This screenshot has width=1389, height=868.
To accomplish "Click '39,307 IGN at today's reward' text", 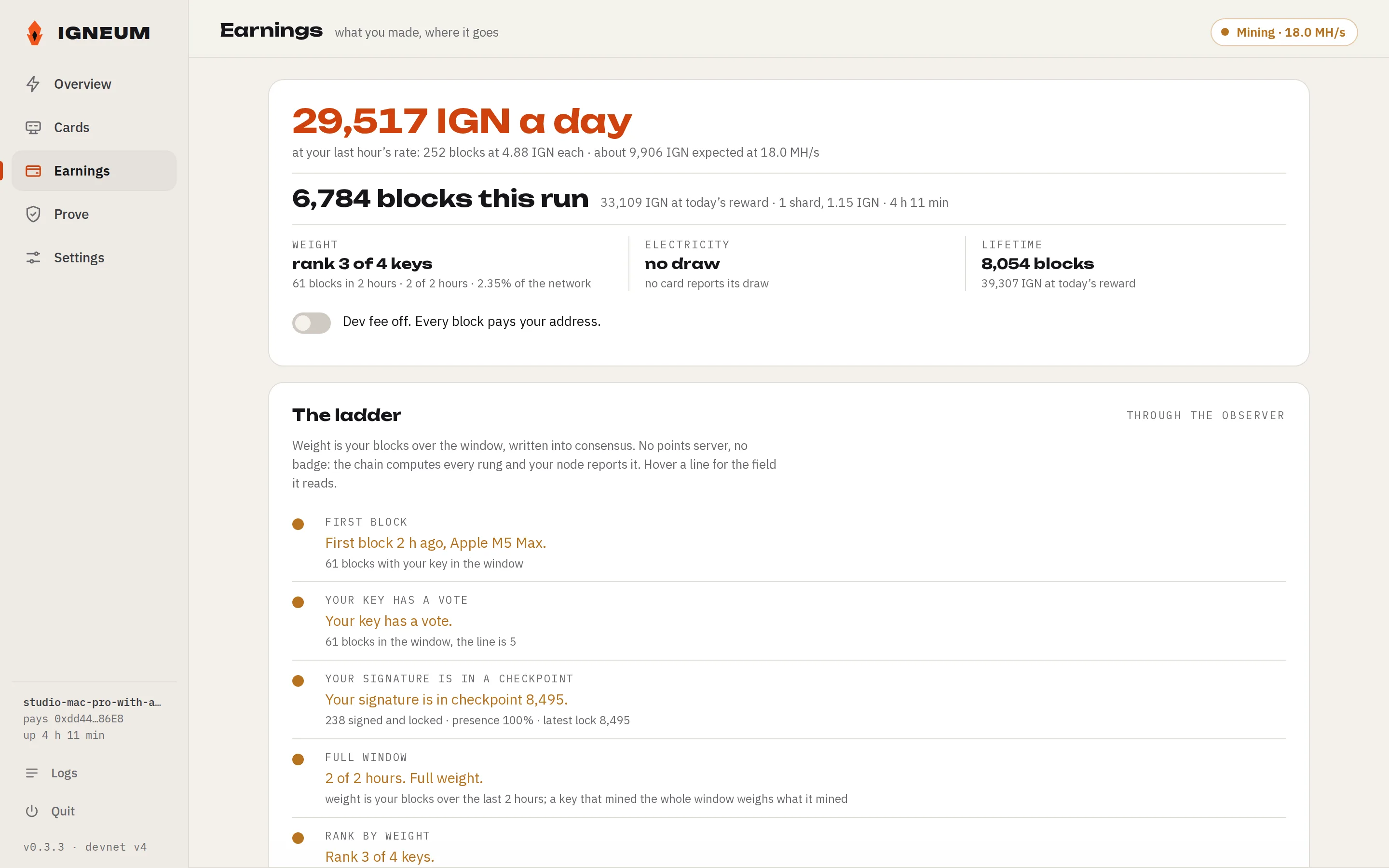I will (1058, 284).
